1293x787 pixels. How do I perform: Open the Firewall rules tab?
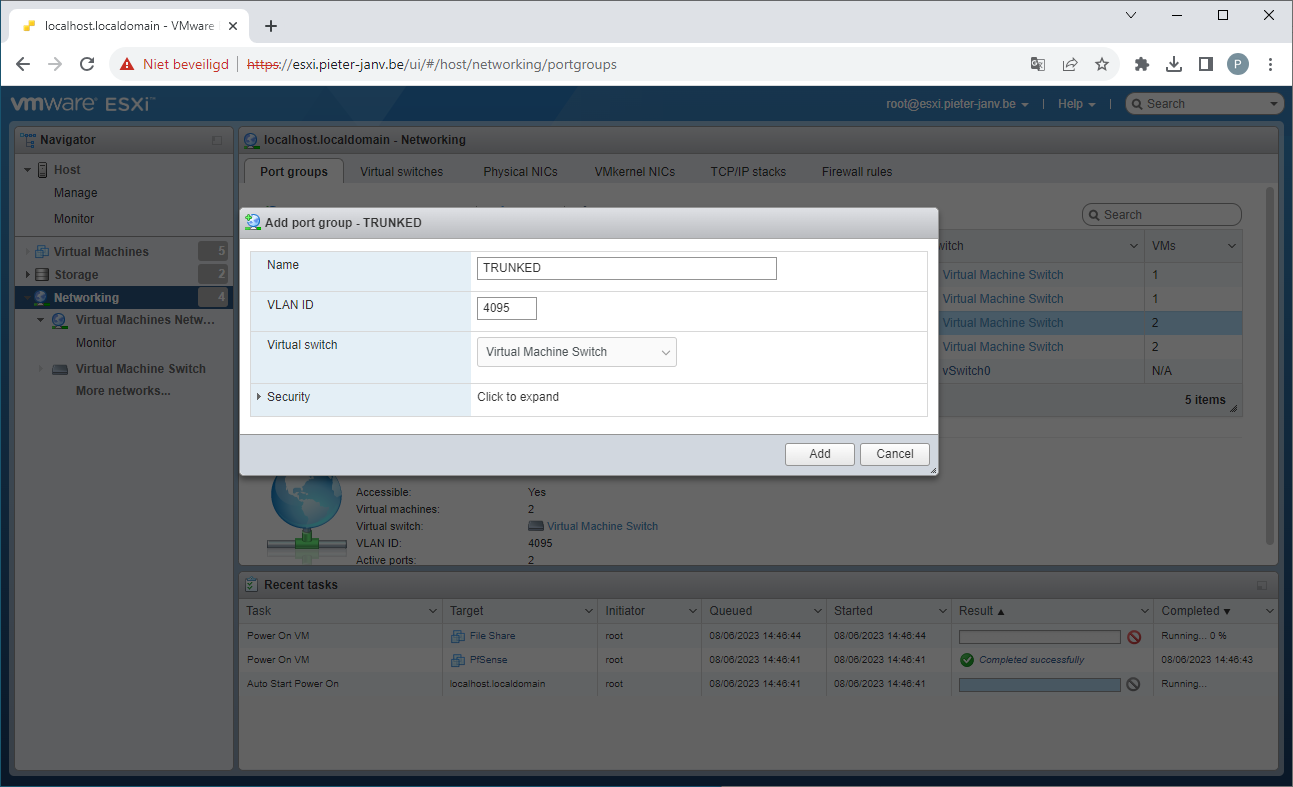click(856, 172)
